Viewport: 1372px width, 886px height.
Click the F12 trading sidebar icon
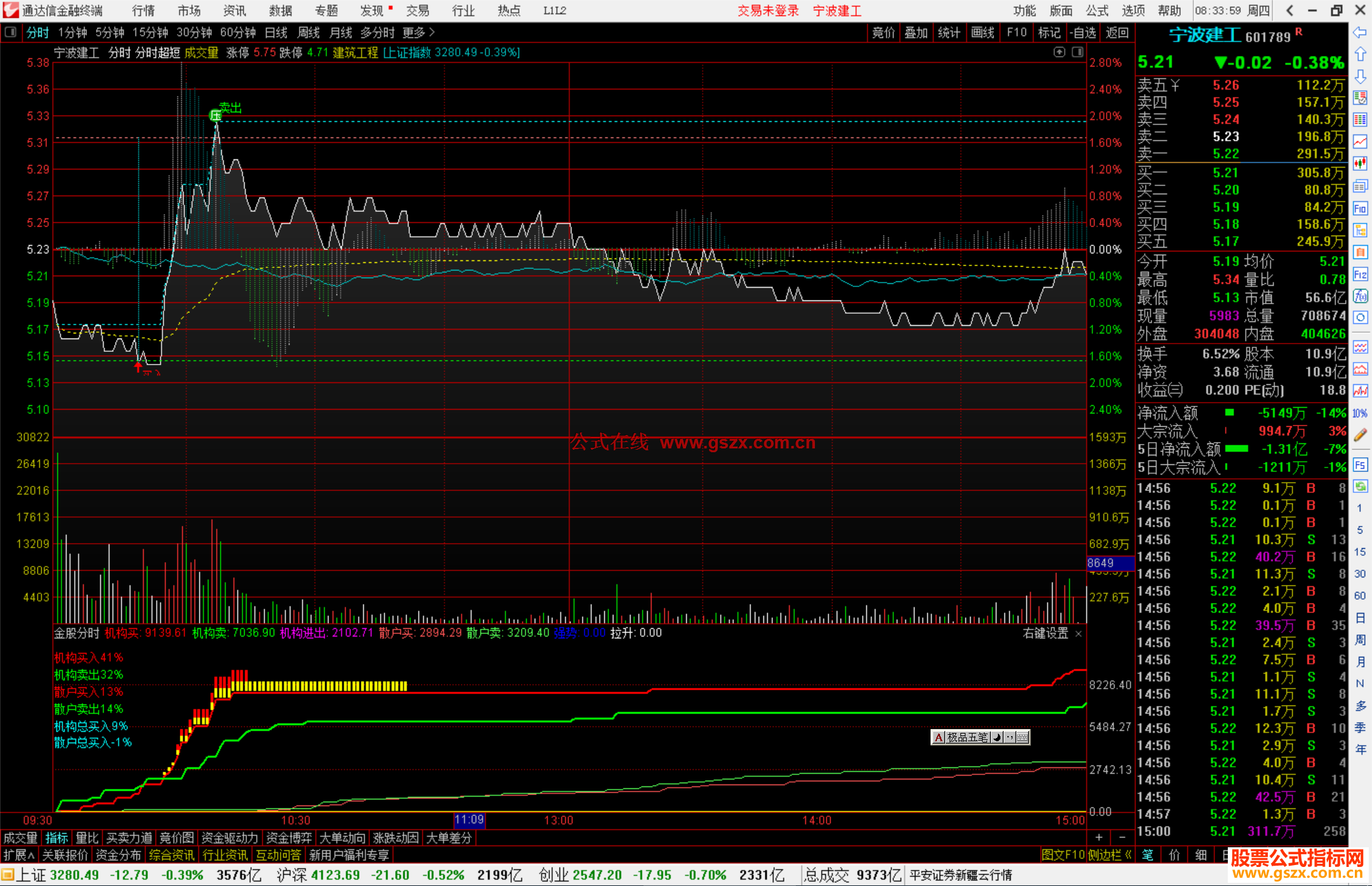coord(1360,274)
